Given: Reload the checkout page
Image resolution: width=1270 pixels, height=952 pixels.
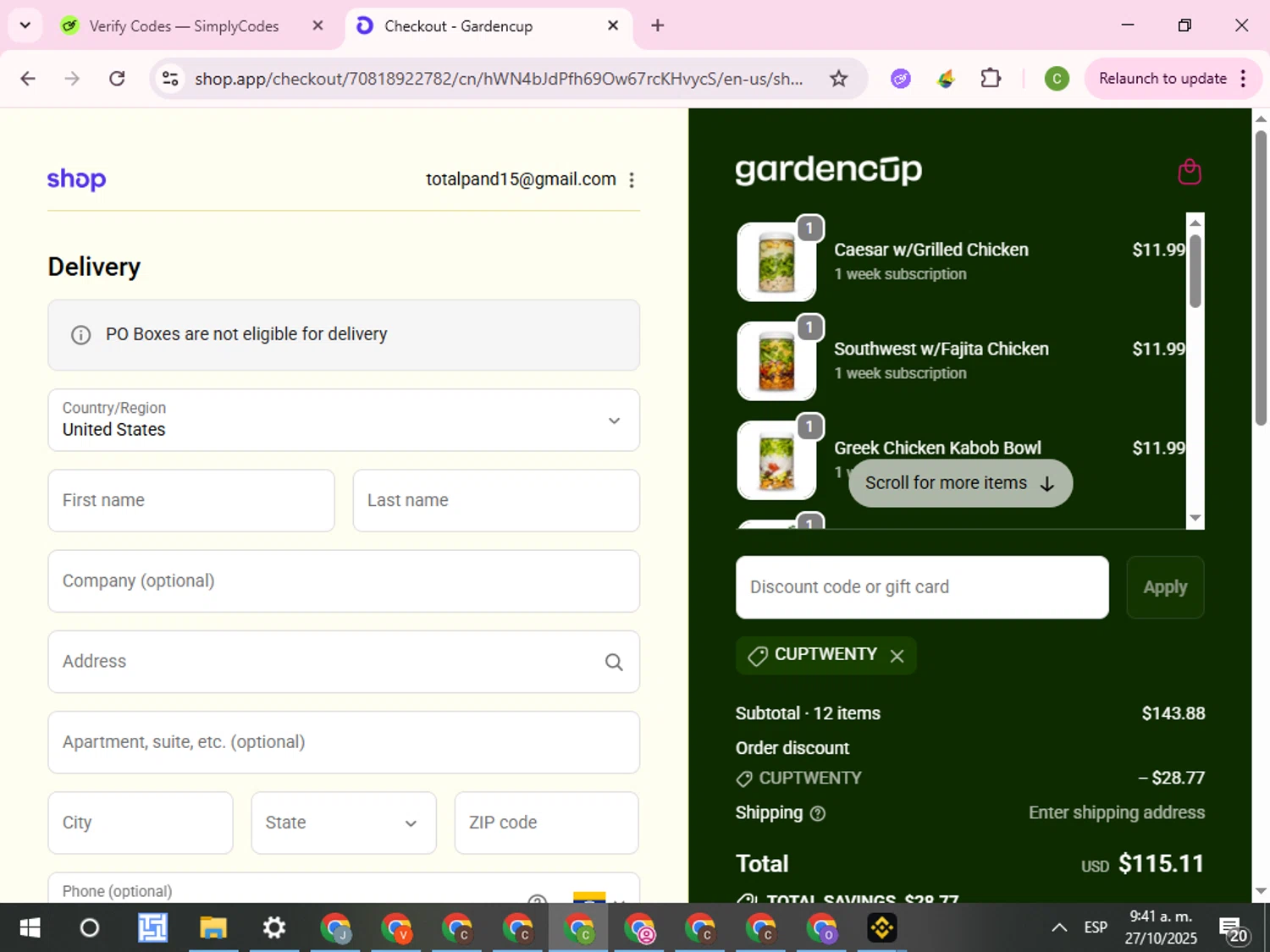Looking at the screenshot, I should [117, 79].
